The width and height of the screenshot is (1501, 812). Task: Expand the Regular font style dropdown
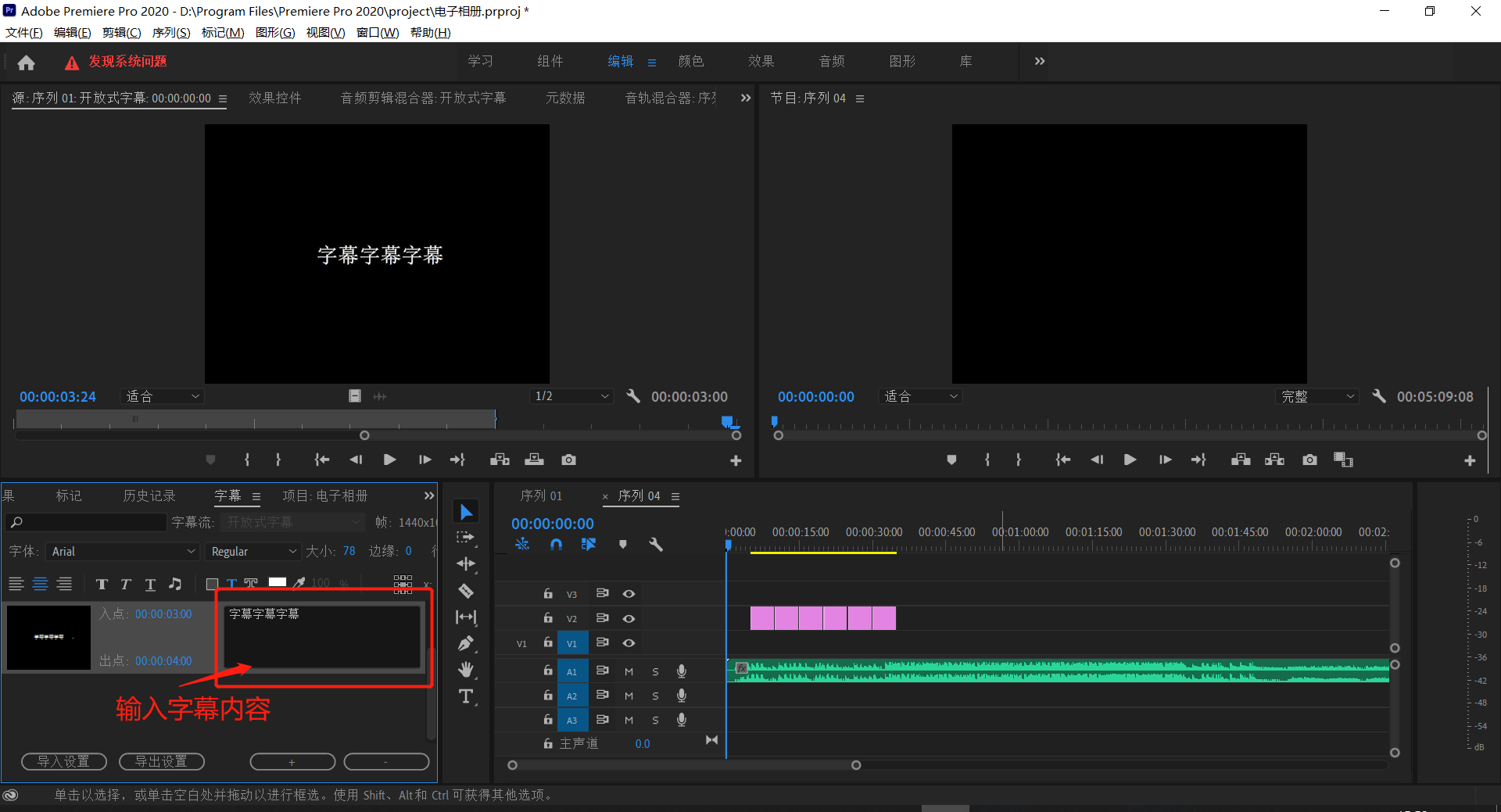pos(253,552)
